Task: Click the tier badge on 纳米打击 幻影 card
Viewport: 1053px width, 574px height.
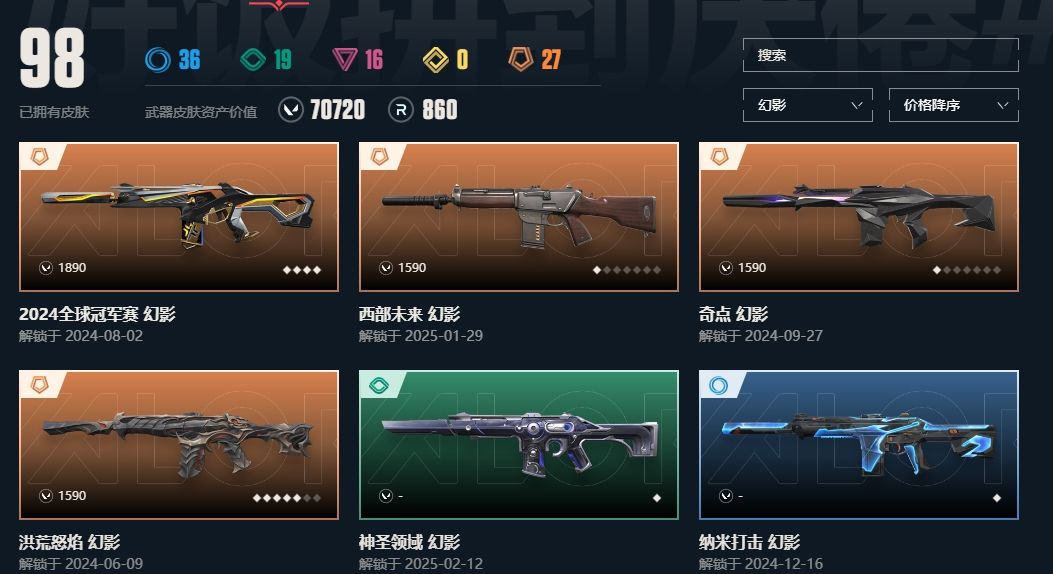Action: tap(719, 385)
